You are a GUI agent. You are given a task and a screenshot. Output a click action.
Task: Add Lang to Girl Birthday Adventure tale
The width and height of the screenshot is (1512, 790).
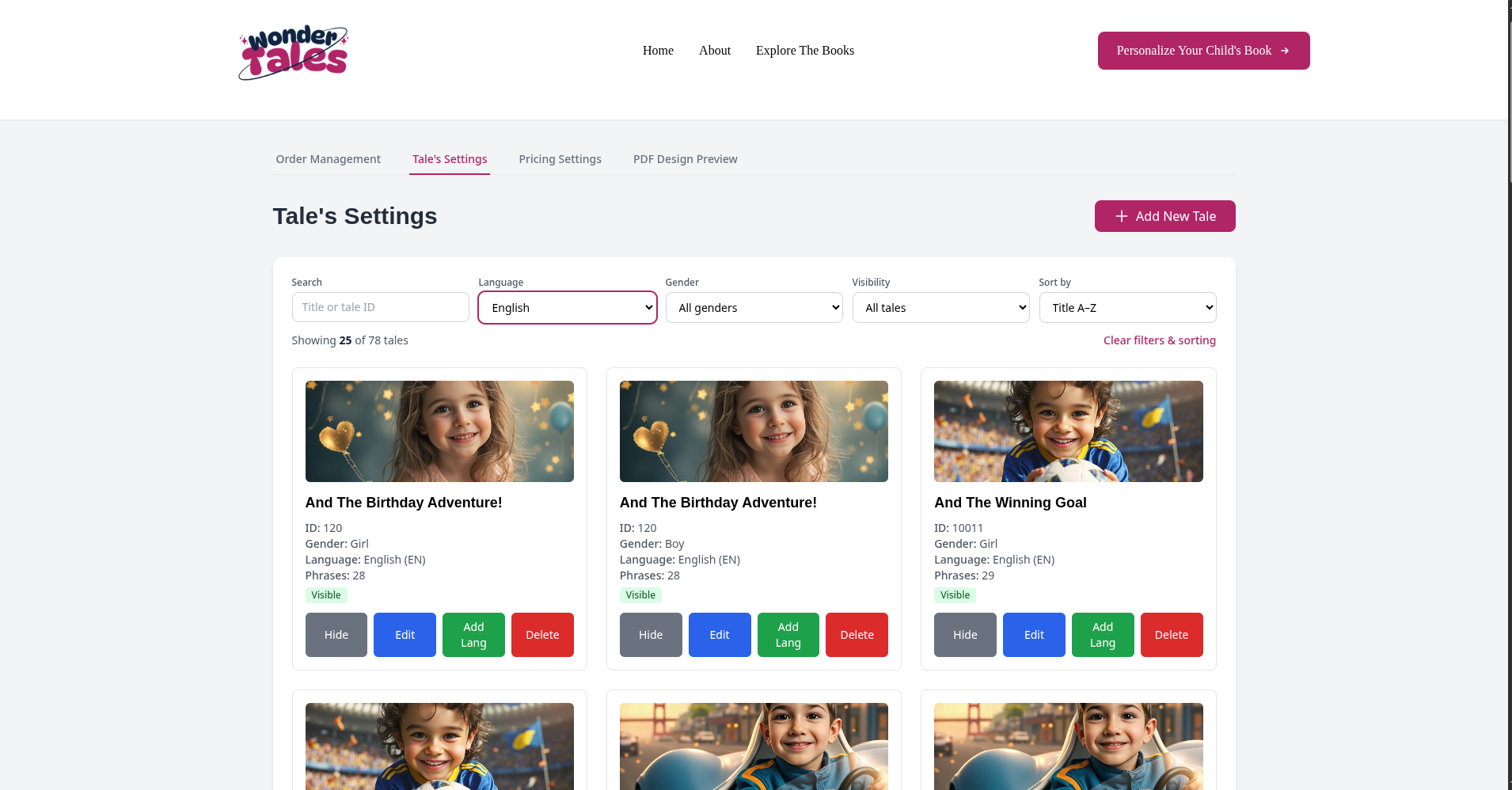(x=473, y=635)
